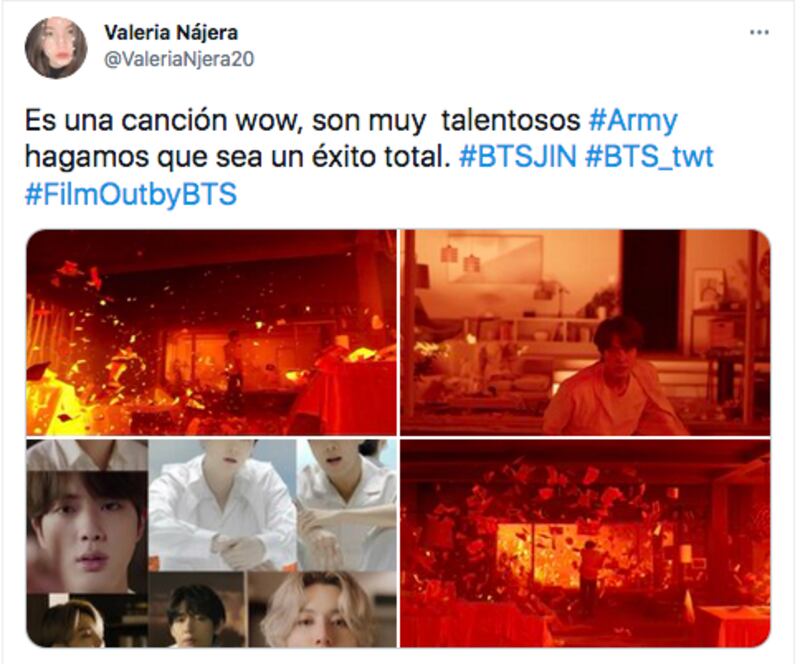800x664 pixels.
Task: Open the @ValeriaNjera20 handle
Action: coord(179,59)
